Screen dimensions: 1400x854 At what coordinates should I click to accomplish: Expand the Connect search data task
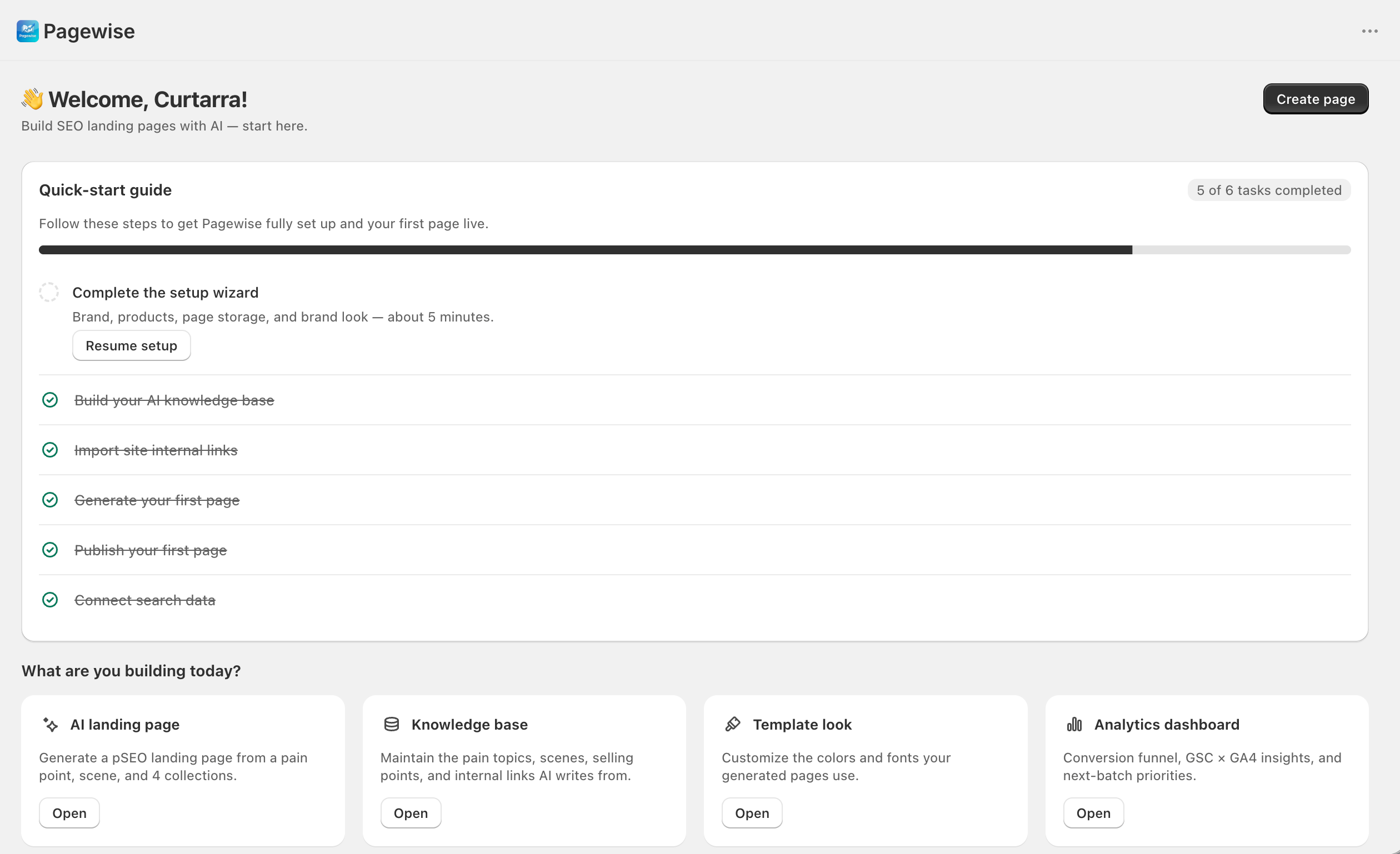click(145, 600)
